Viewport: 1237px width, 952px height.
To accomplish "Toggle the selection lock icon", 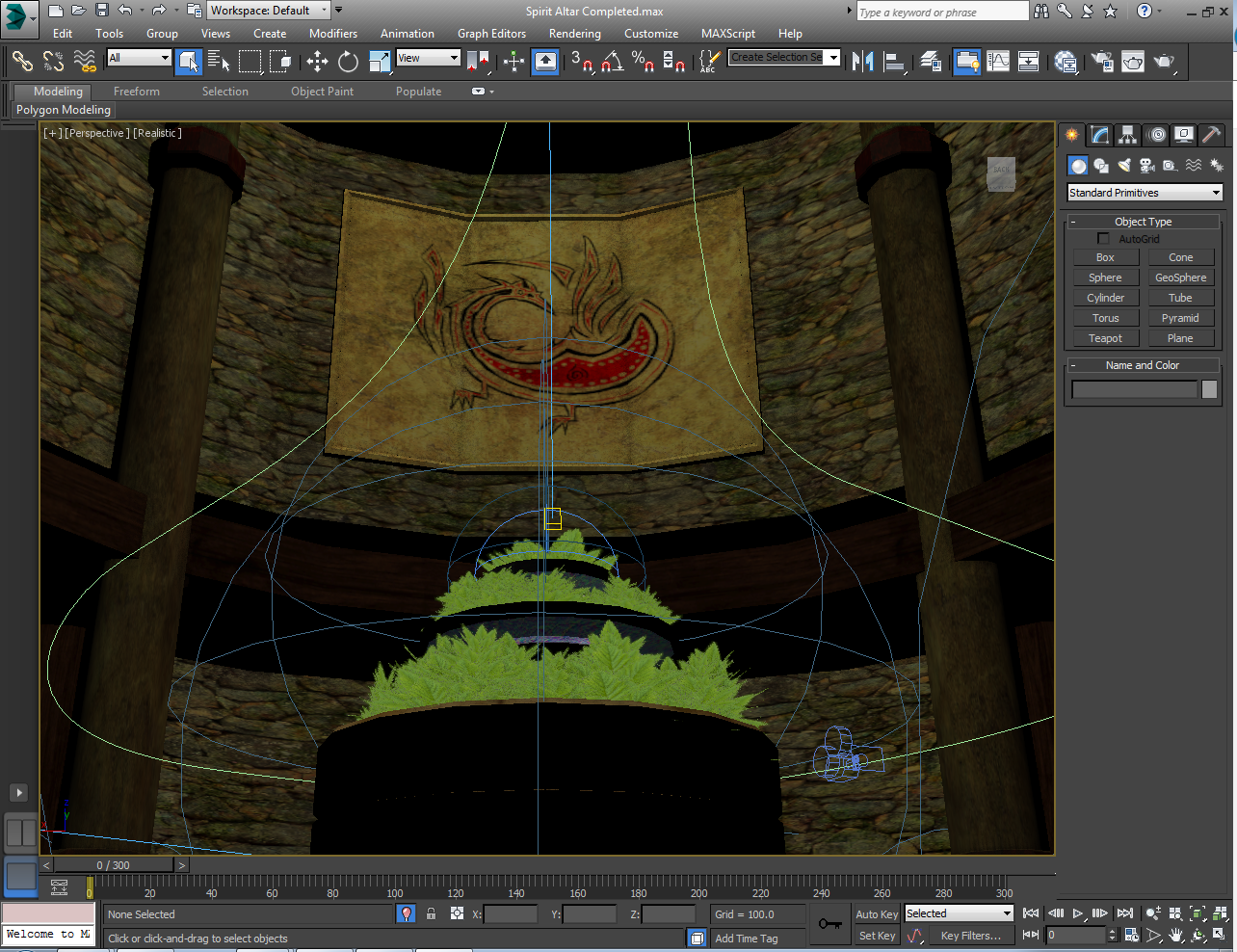I will pos(431,913).
